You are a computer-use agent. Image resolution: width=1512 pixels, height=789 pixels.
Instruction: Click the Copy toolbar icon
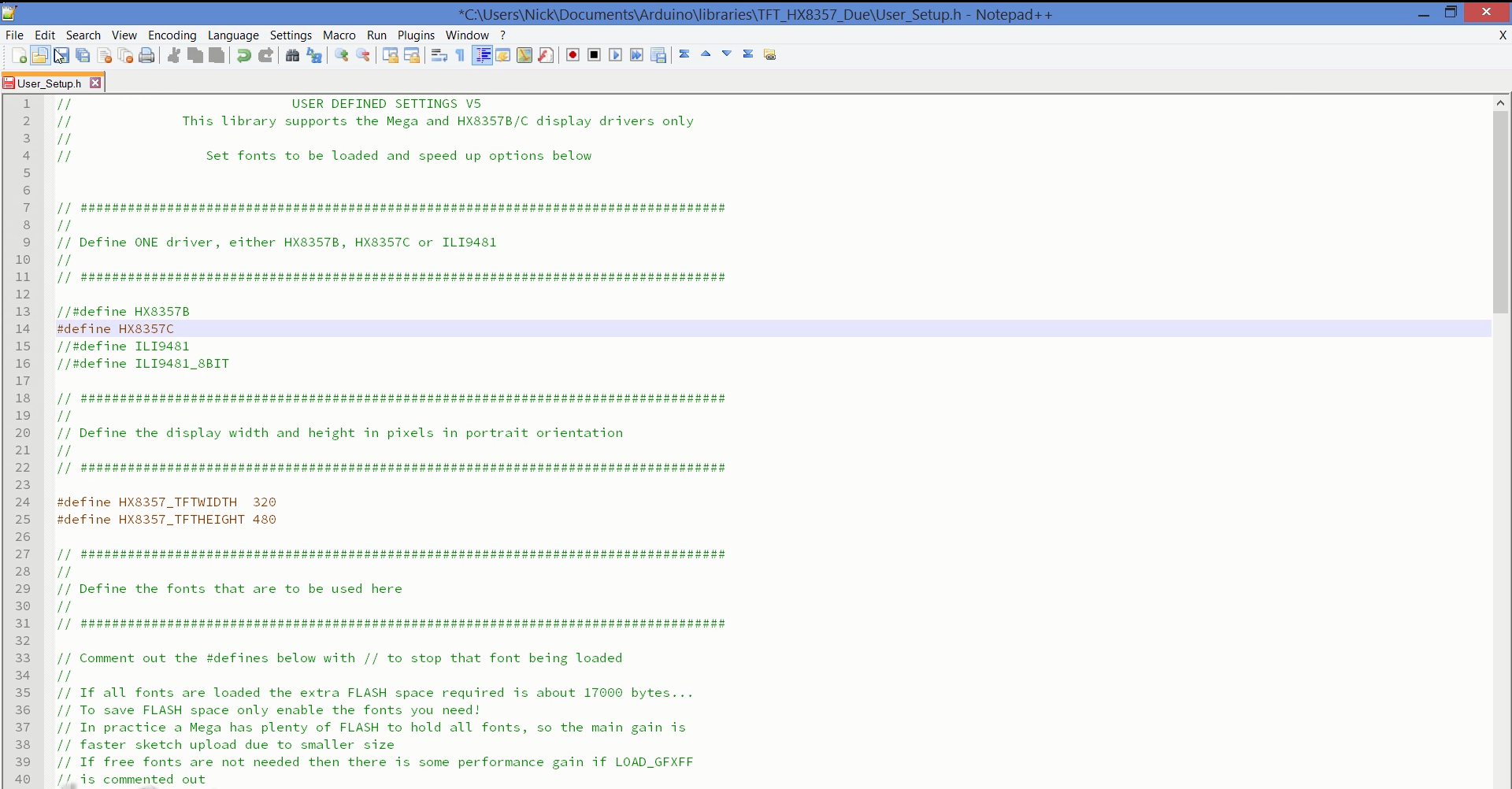[195, 55]
